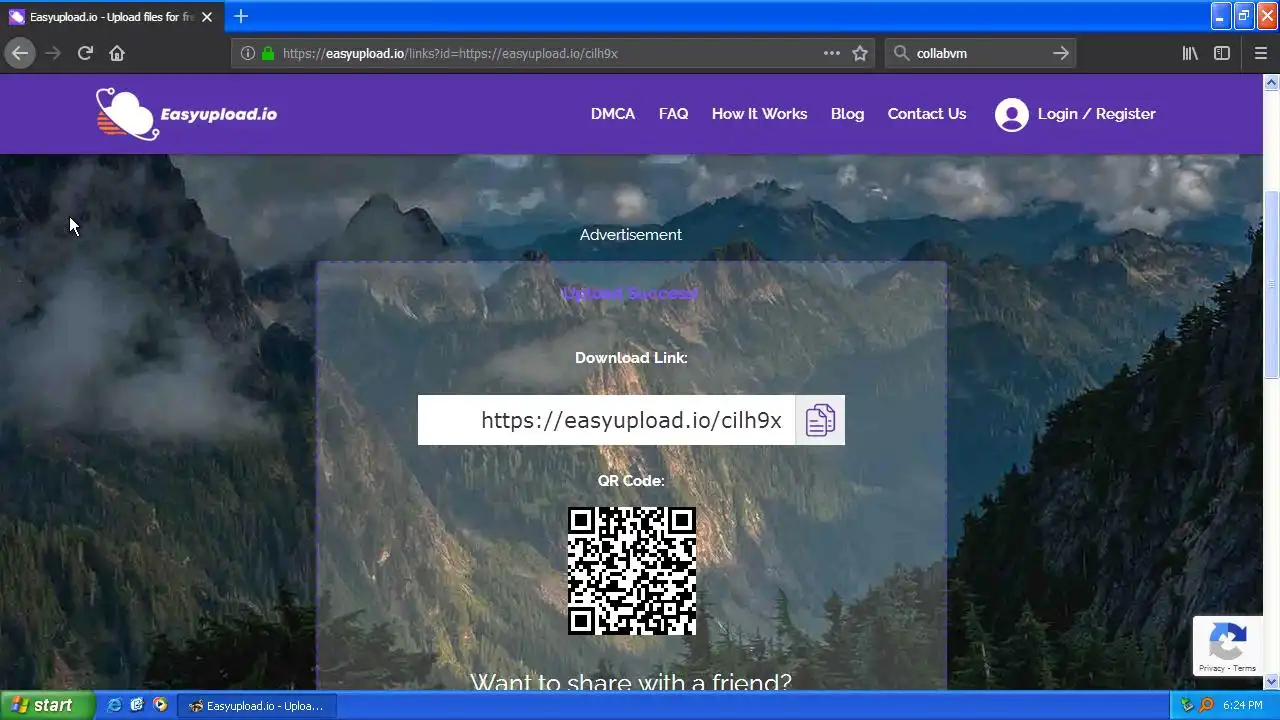1280x720 pixels.
Task: Open Login / Register
Action: pos(1096,114)
